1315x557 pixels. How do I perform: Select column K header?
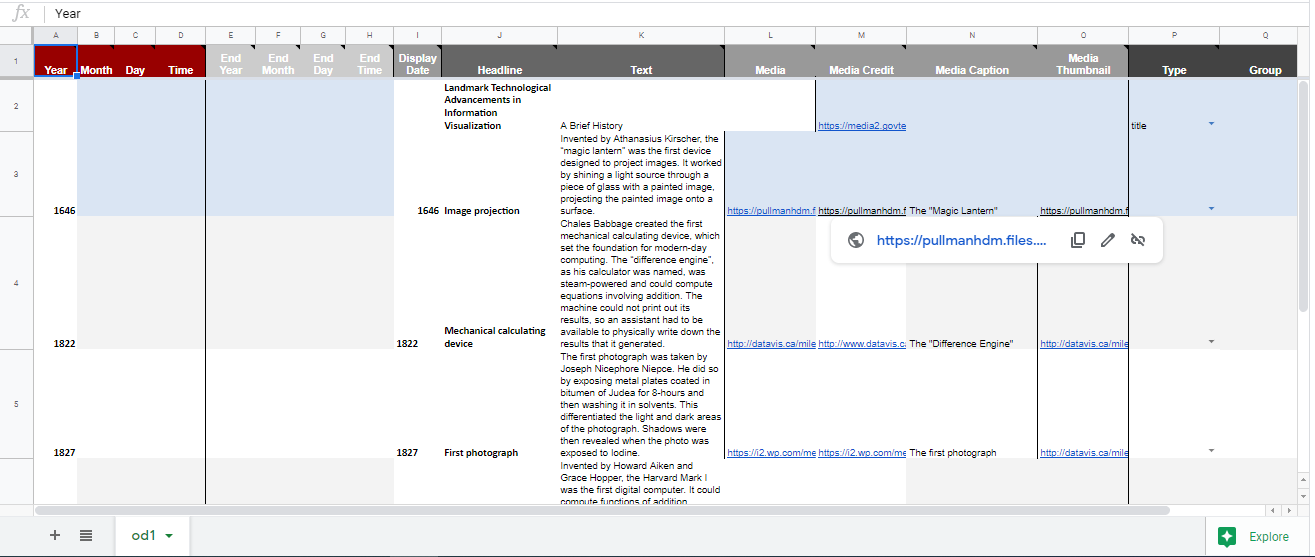(x=641, y=35)
